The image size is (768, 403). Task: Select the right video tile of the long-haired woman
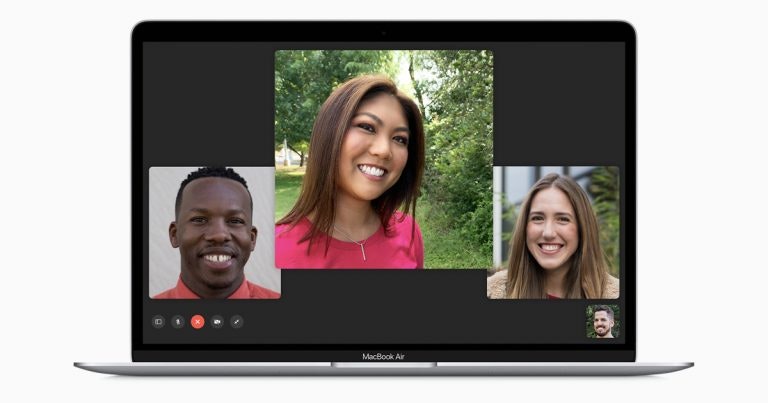click(553, 233)
